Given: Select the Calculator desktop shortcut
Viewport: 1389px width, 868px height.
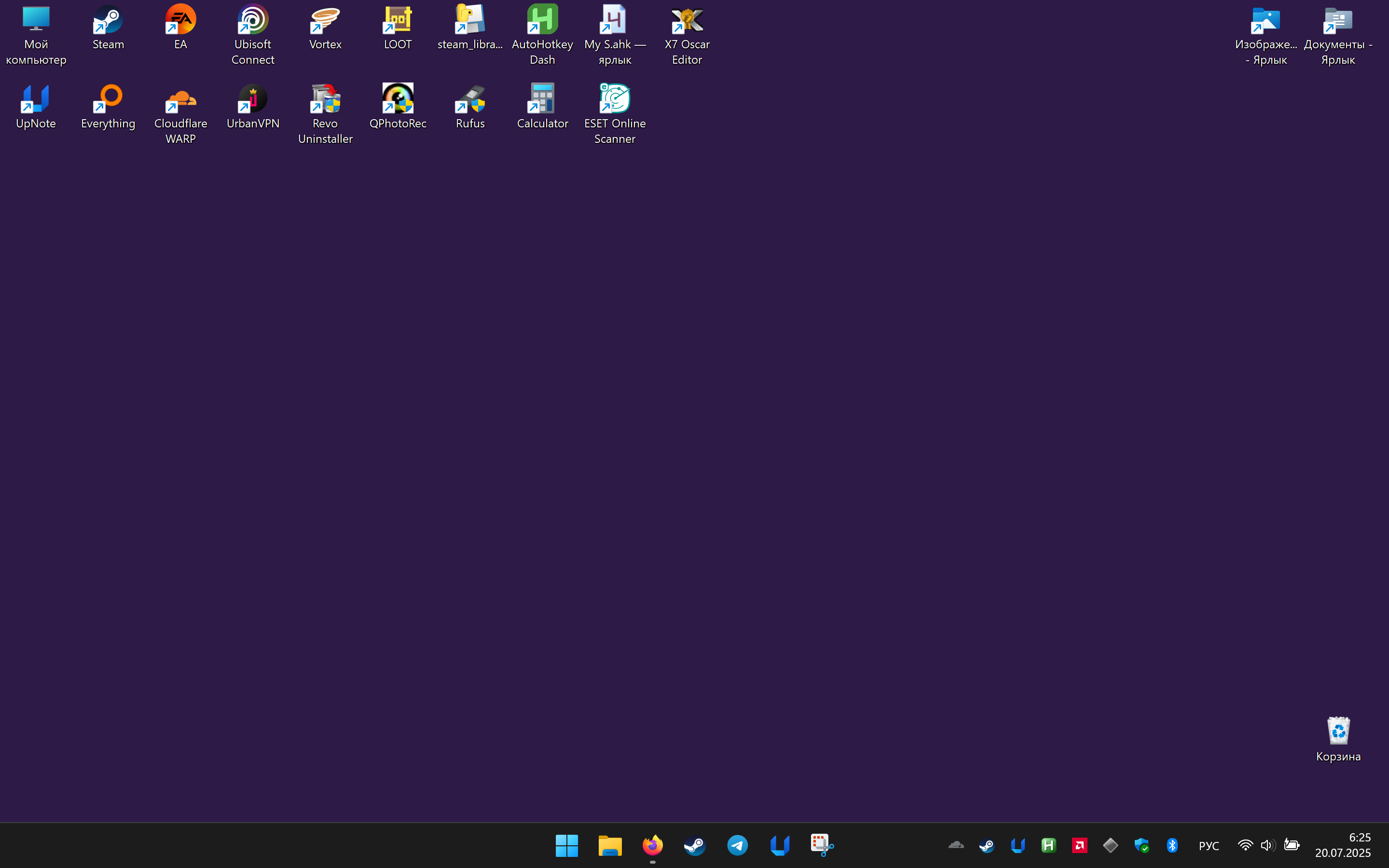Looking at the screenshot, I should point(542,107).
